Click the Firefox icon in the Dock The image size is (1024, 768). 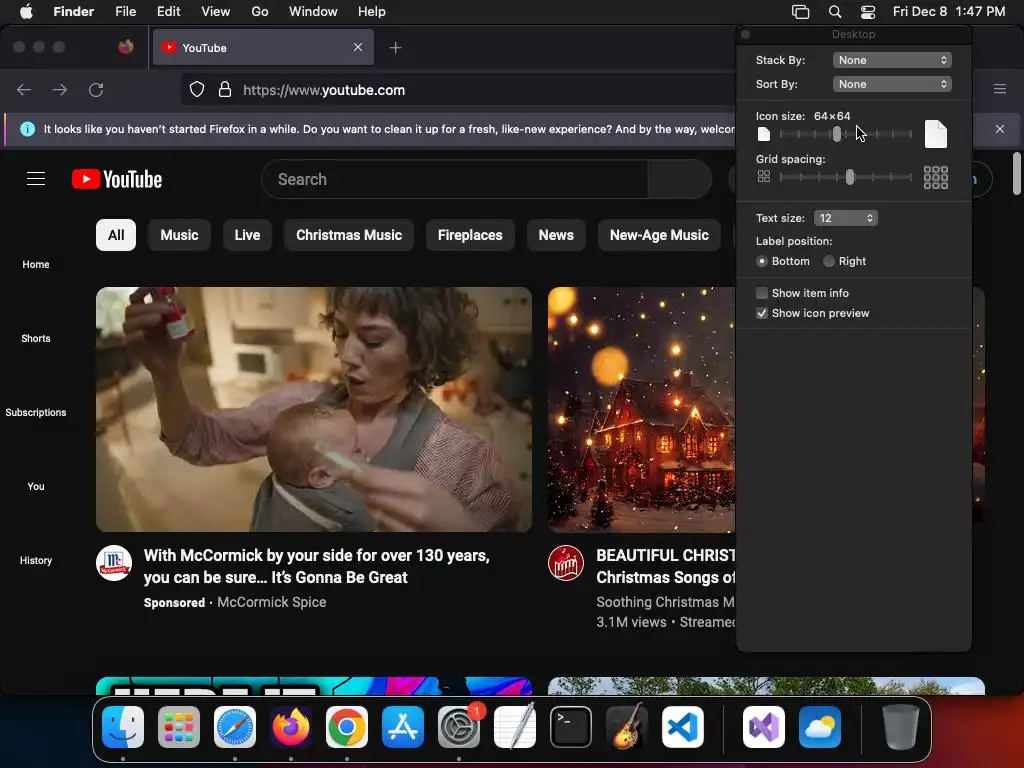point(291,727)
